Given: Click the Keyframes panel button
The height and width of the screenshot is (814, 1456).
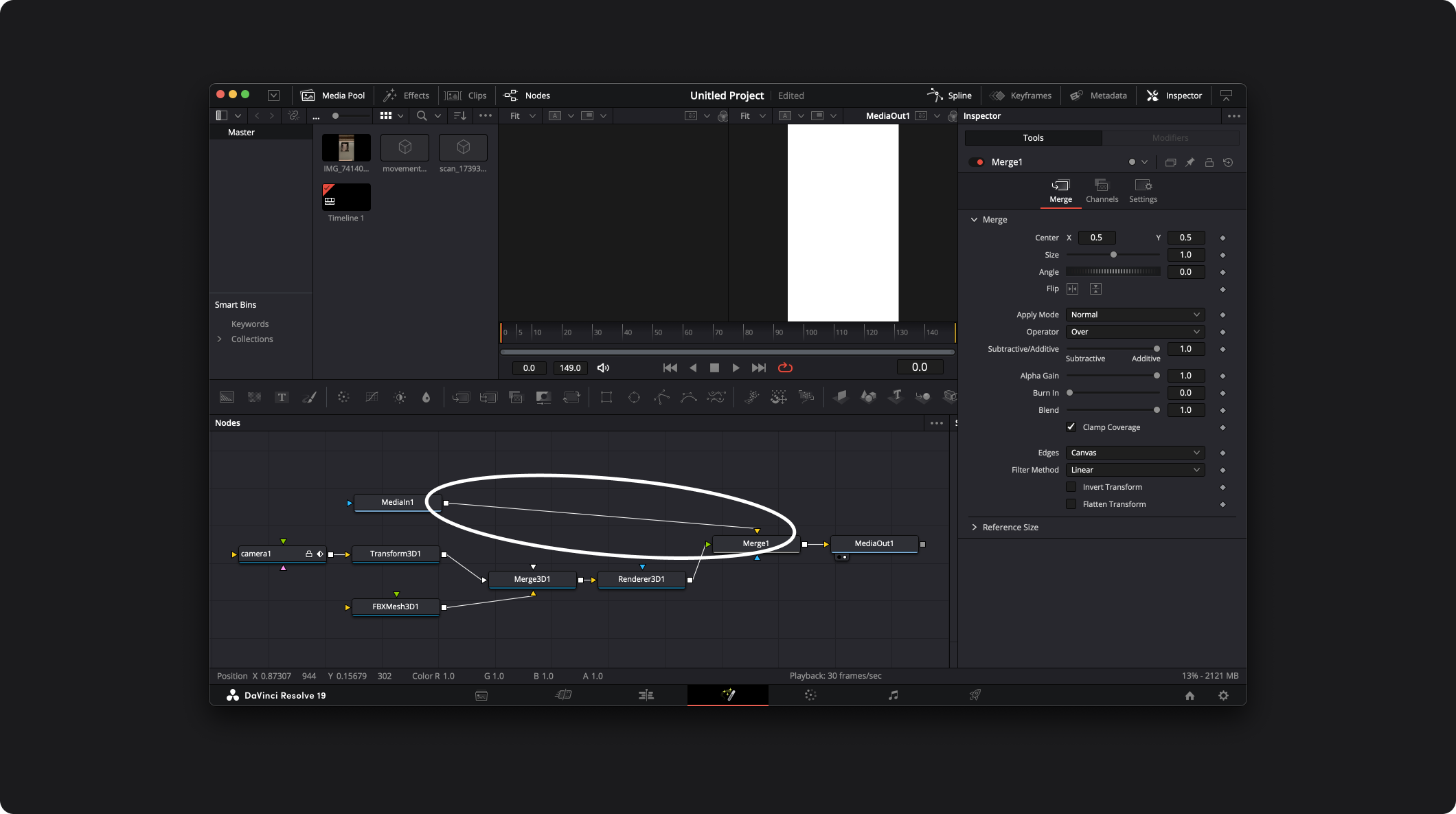Looking at the screenshot, I should coord(1021,95).
